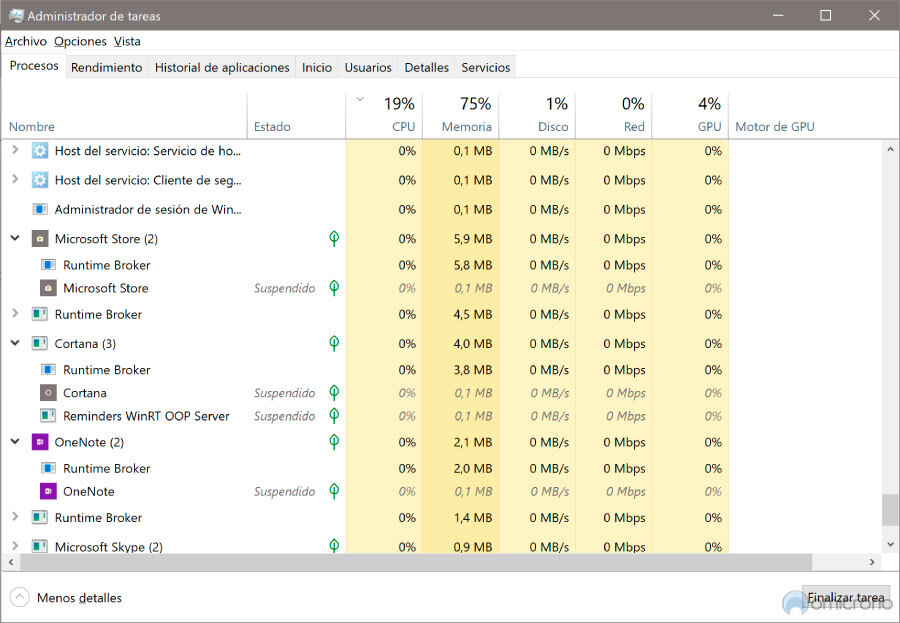Click the suspended Cortana process icon

(x=48, y=393)
